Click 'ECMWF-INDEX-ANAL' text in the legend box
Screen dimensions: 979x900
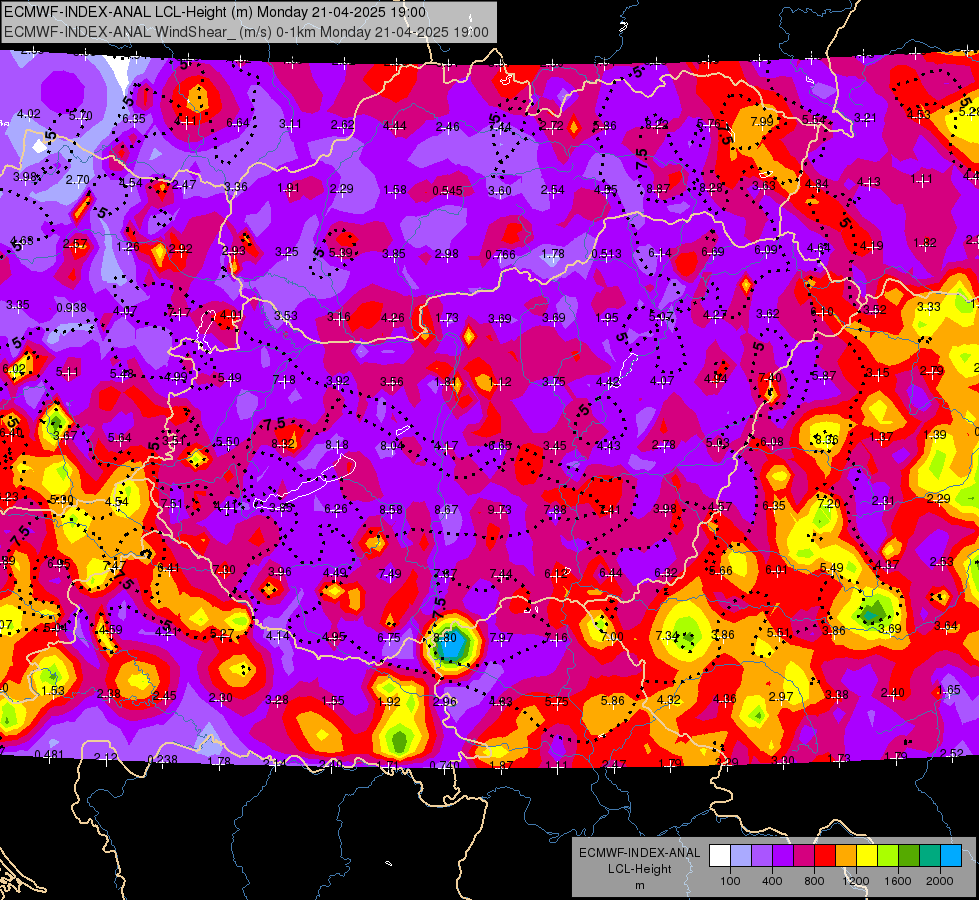click(x=639, y=853)
